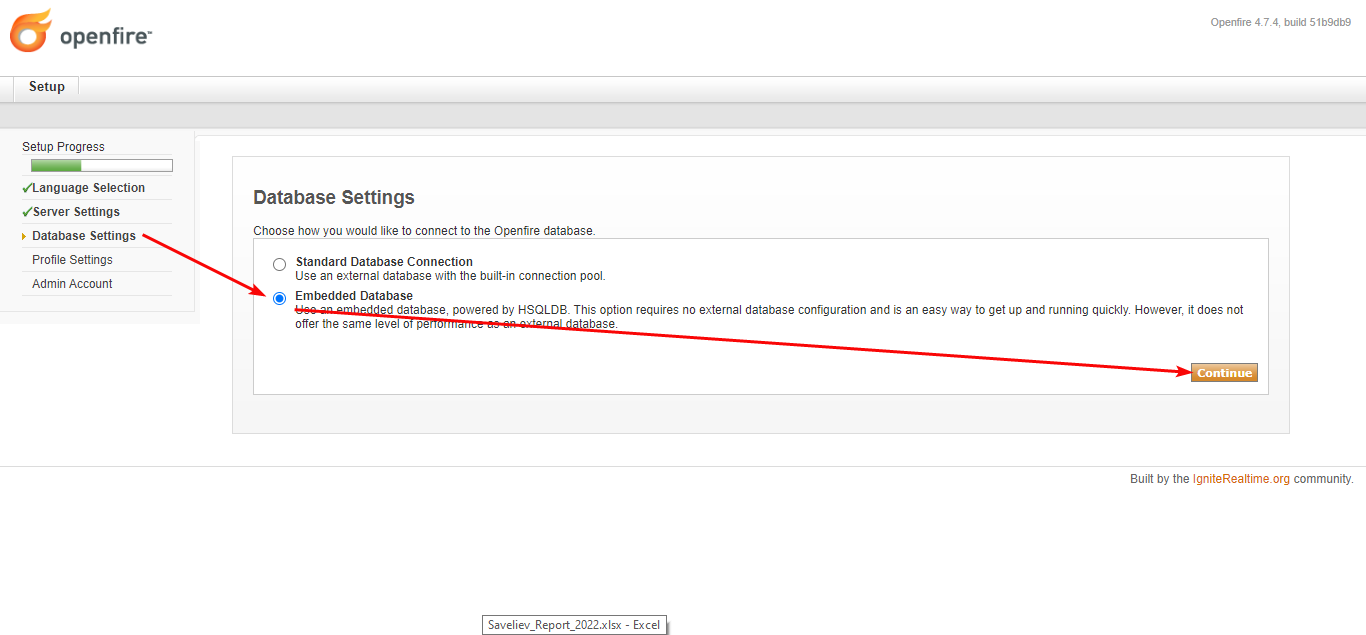Click Language Selection setup step
1366x635 pixels.
tap(88, 188)
